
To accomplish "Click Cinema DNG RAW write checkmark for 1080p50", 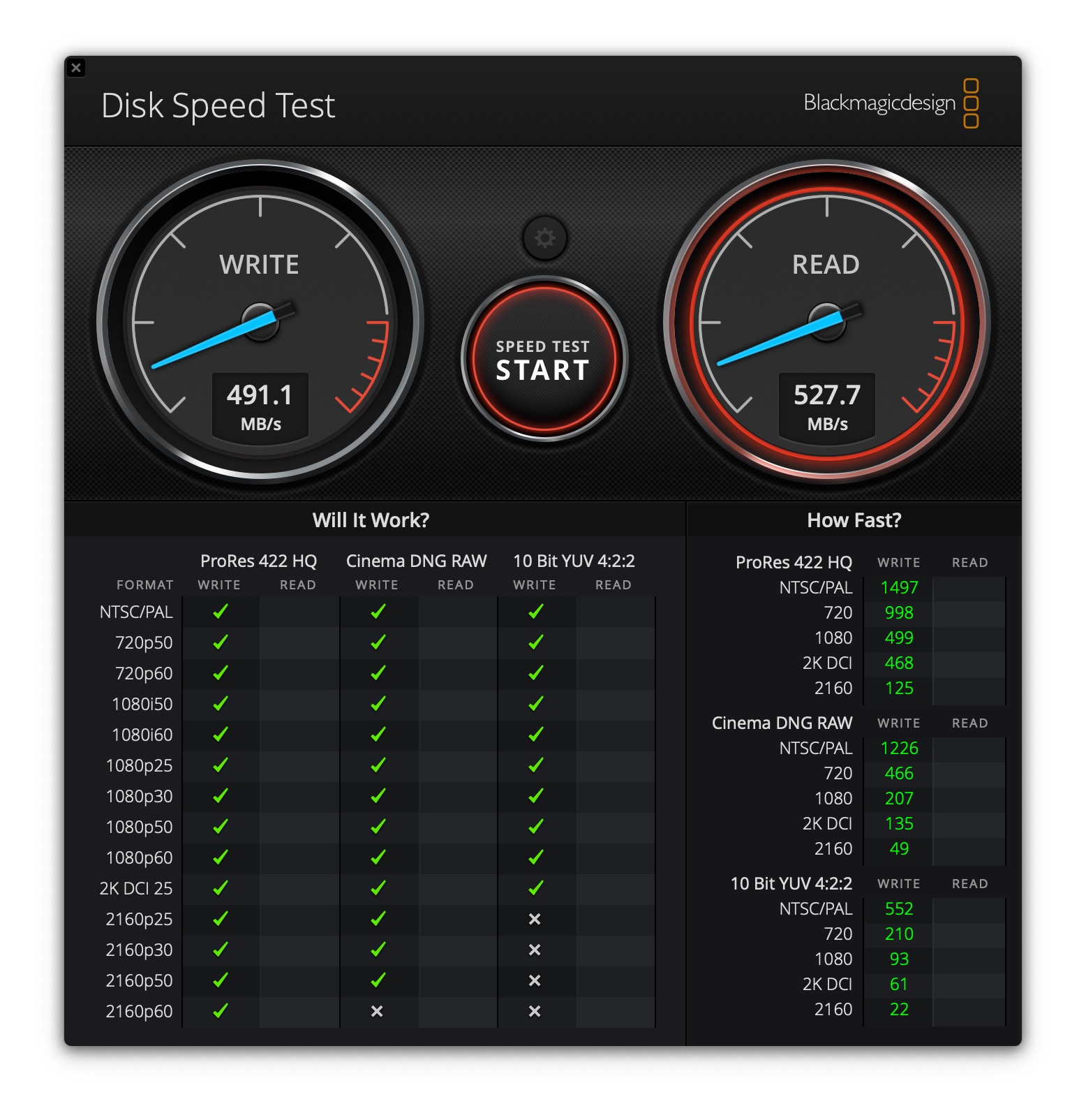I will coord(378,827).
